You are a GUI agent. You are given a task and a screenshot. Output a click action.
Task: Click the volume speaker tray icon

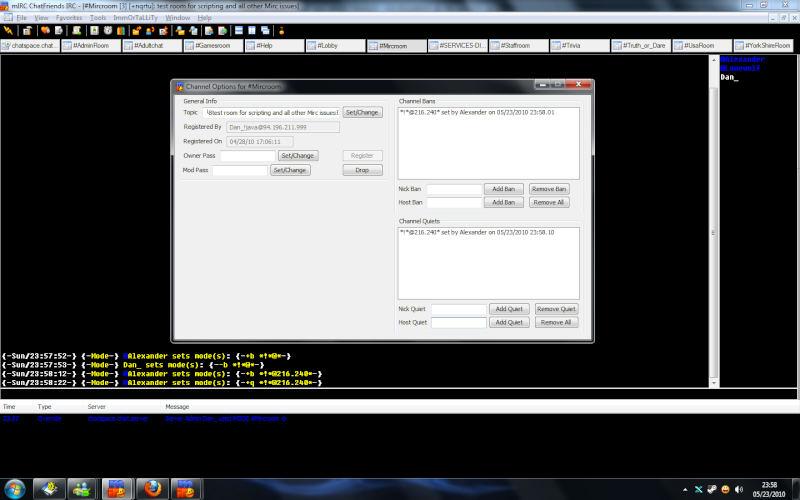(738, 490)
